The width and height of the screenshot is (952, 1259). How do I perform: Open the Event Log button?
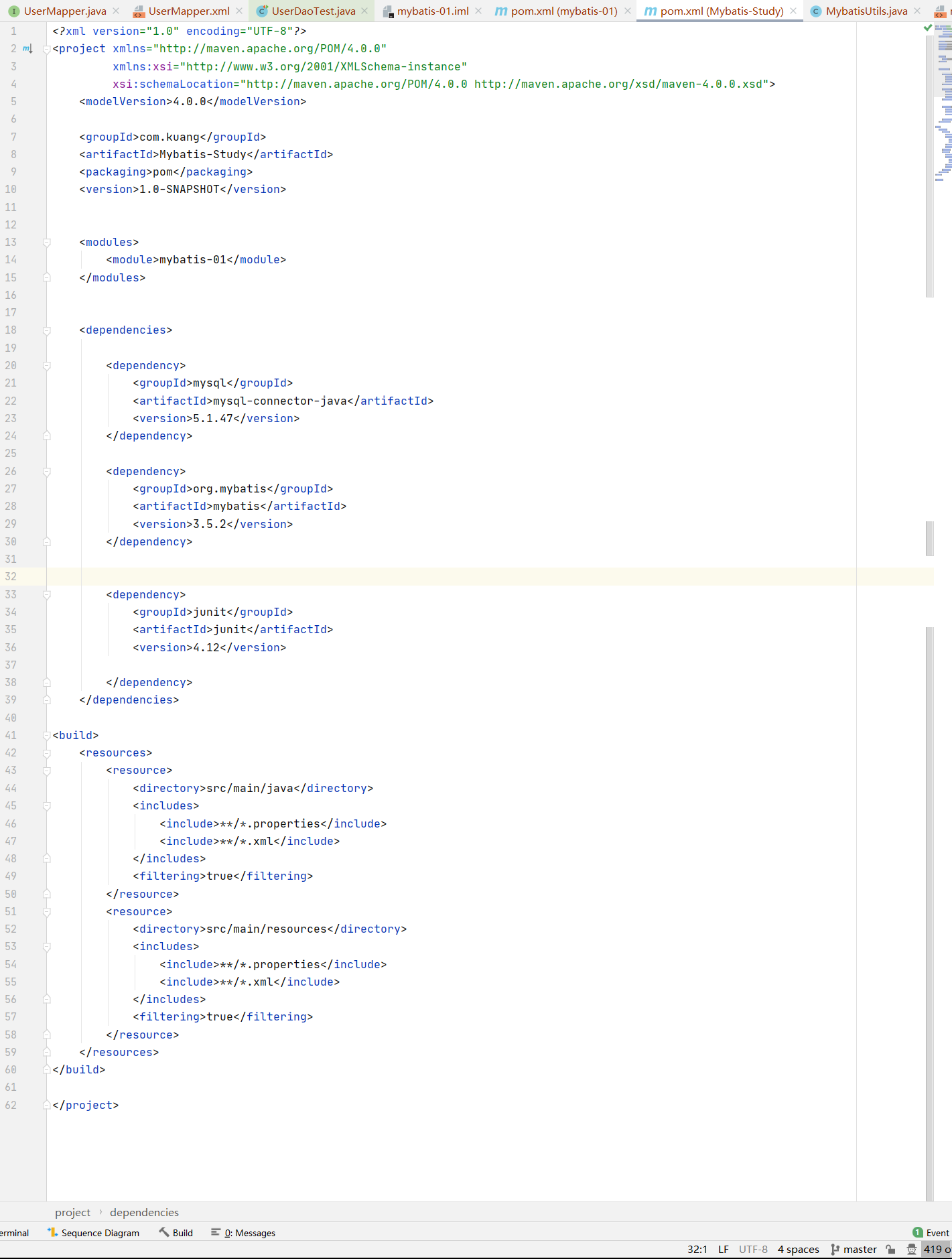point(931,1233)
